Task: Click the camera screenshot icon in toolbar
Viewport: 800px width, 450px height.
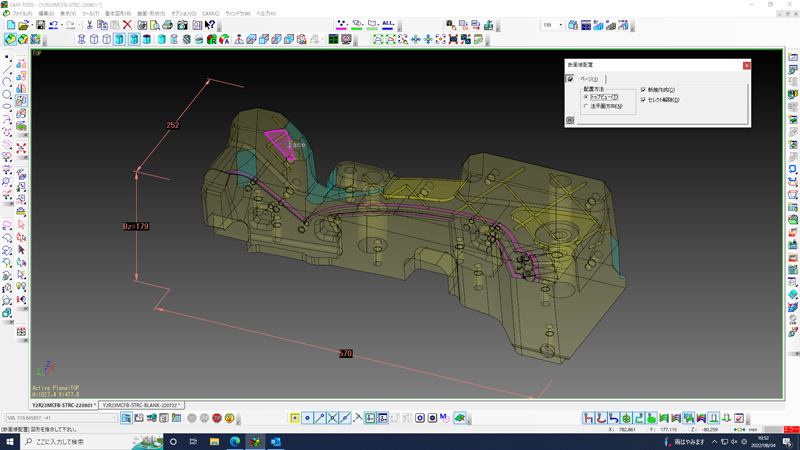Action: 183,25
